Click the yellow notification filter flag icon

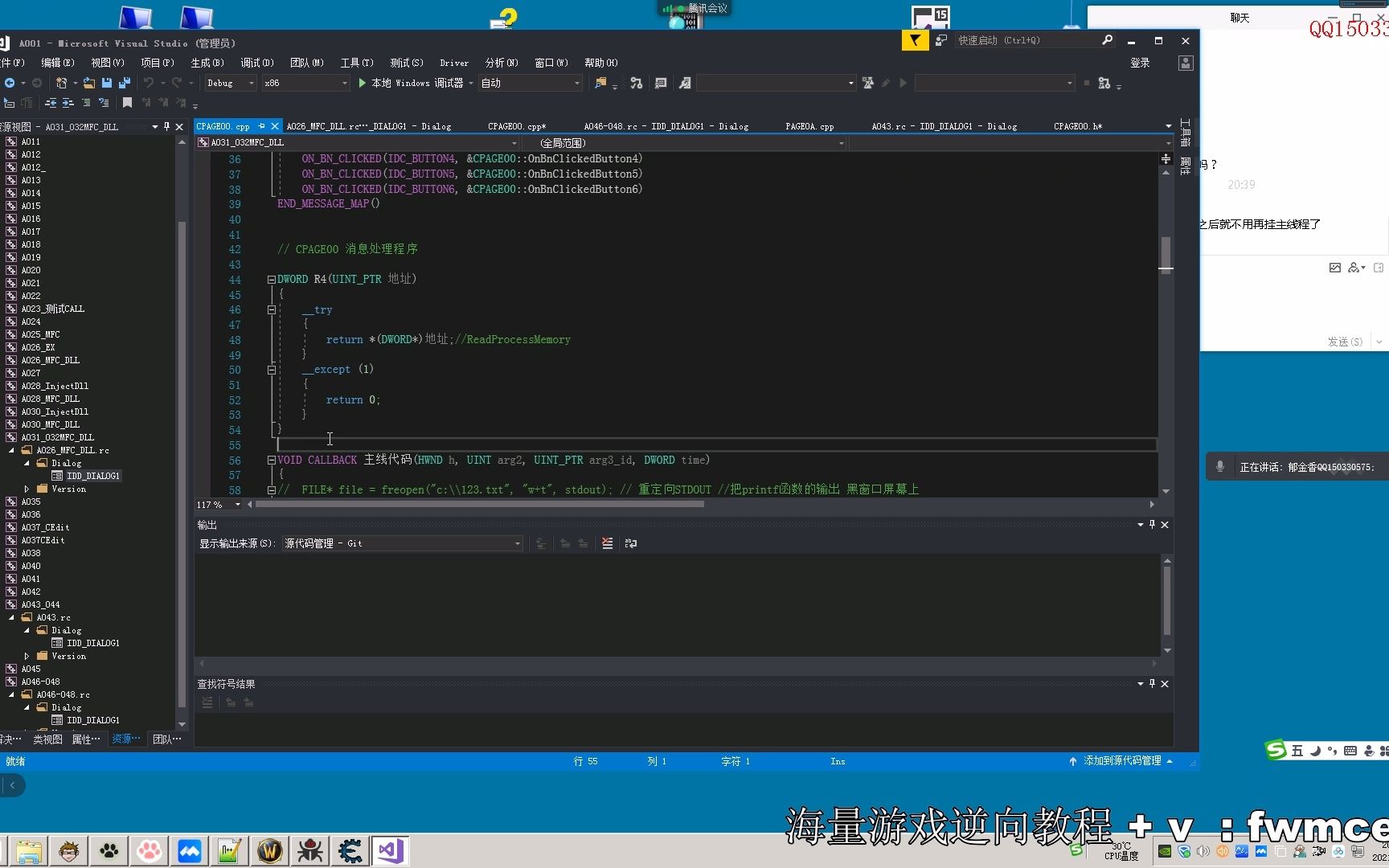point(915,40)
